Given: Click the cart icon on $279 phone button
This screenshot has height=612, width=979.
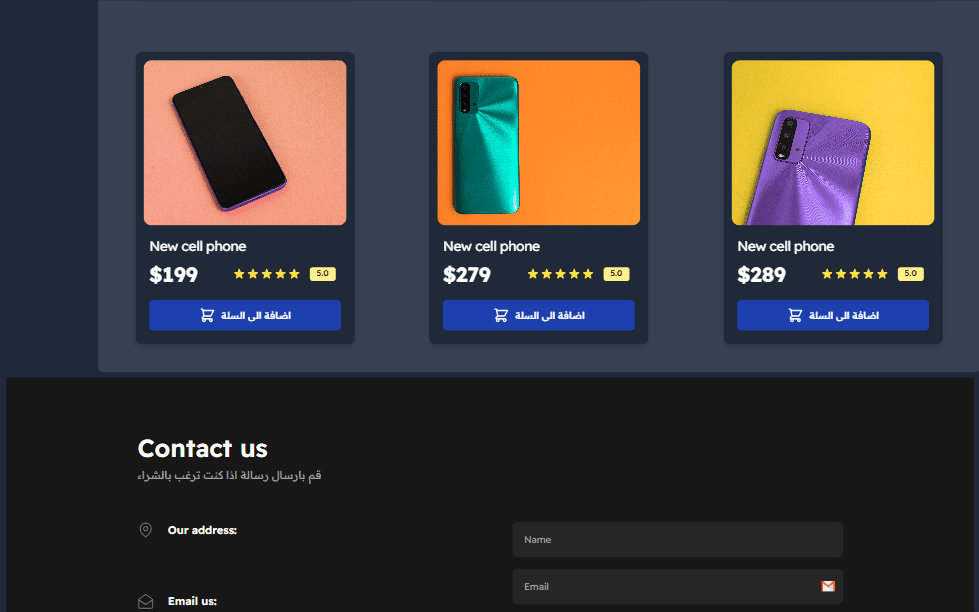Looking at the screenshot, I should (x=501, y=315).
